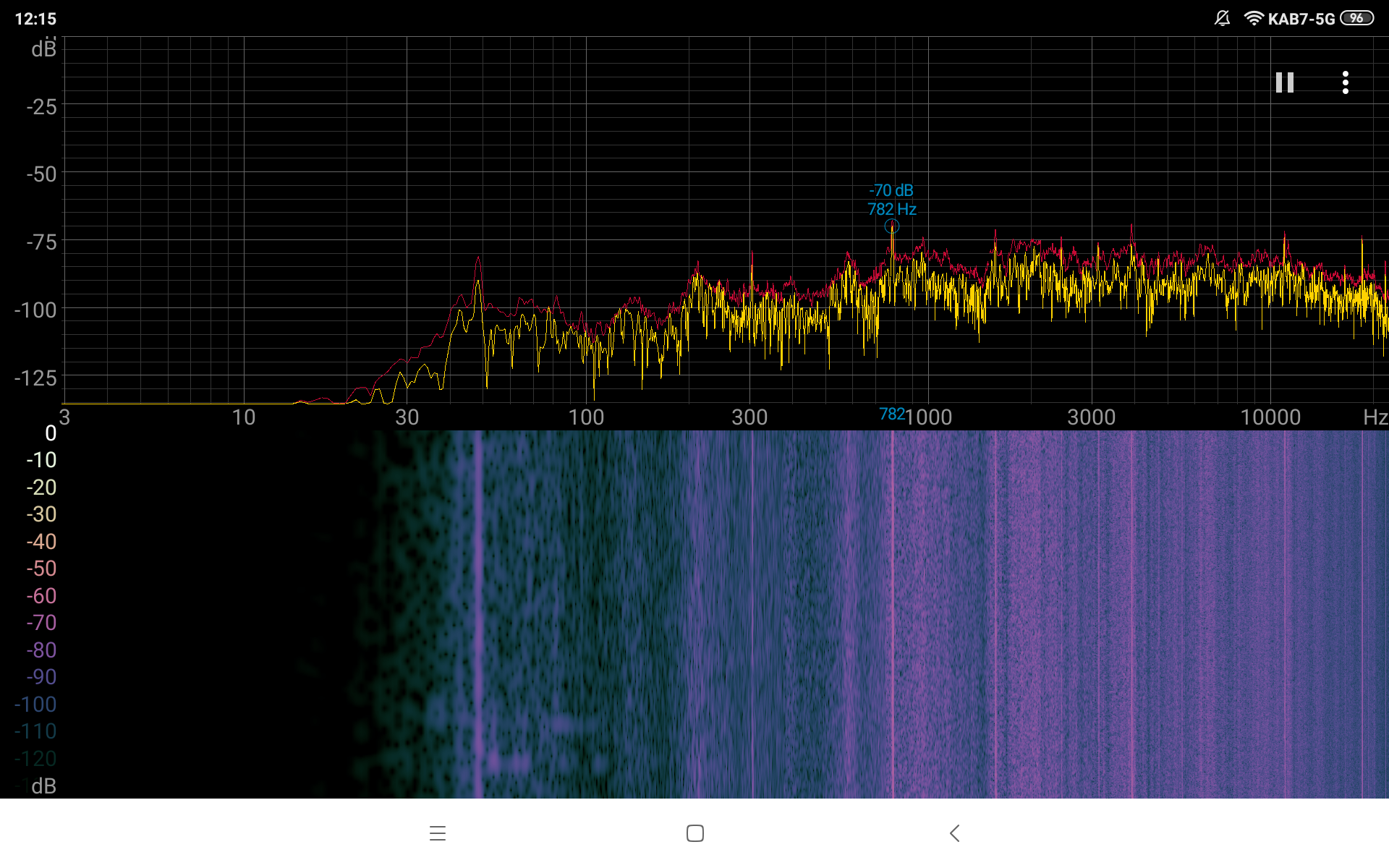Tap the Wi-Fi status icon

tap(1253, 19)
